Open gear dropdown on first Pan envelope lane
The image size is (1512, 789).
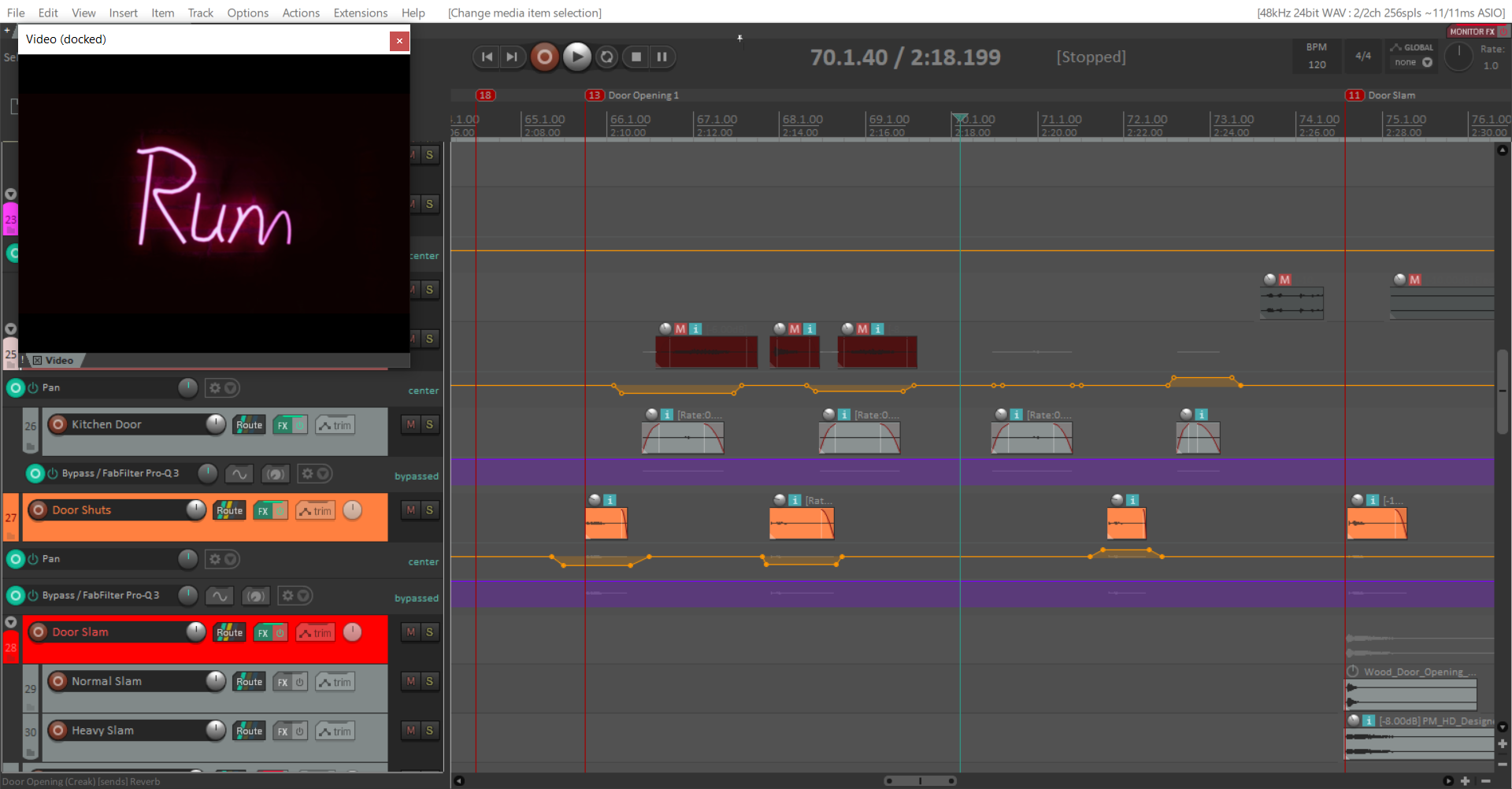tap(222, 387)
